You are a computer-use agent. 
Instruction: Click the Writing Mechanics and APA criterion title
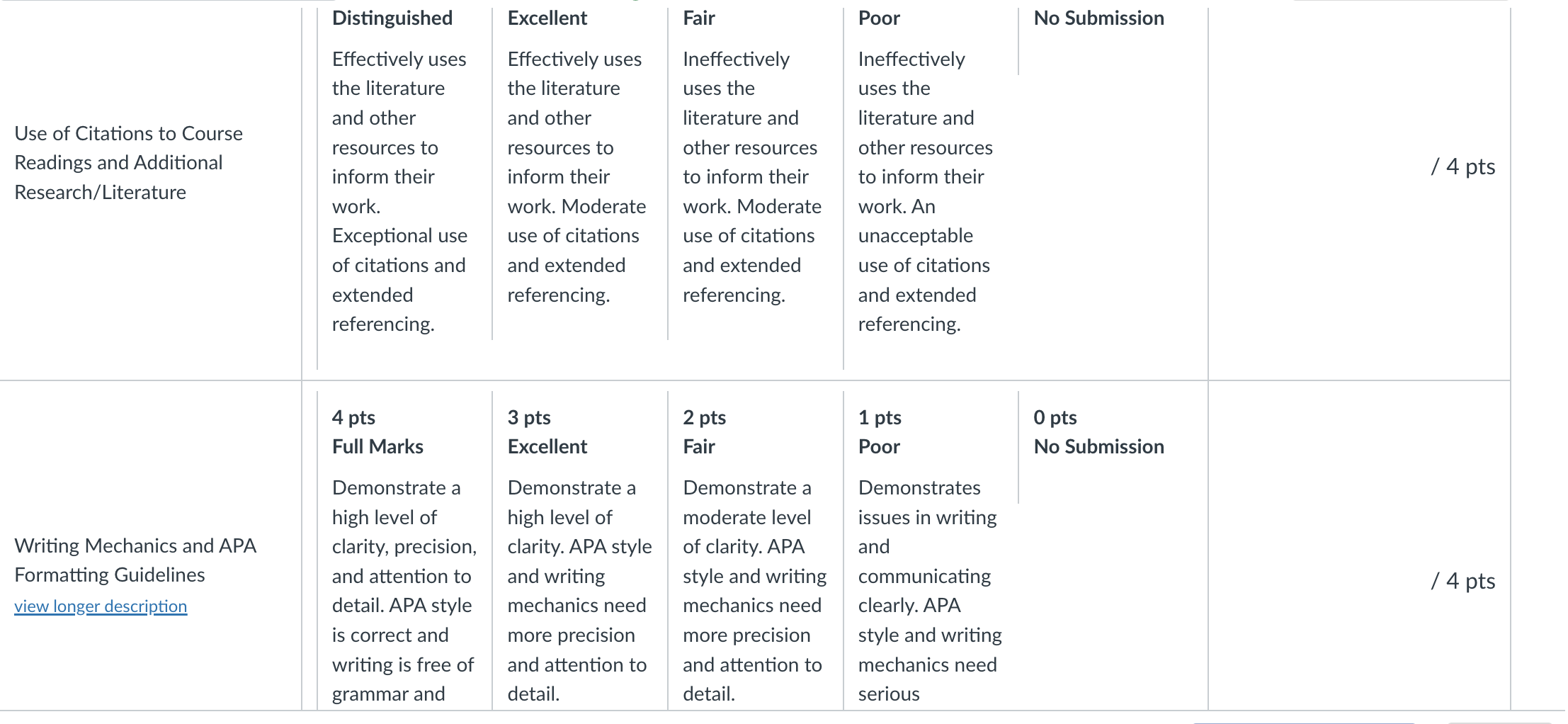(x=135, y=560)
